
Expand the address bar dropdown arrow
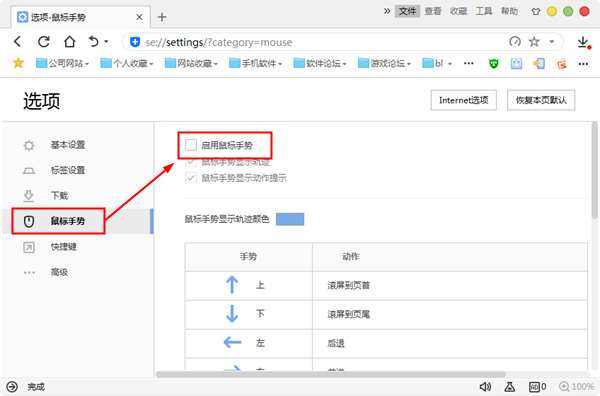click(x=551, y=41)
